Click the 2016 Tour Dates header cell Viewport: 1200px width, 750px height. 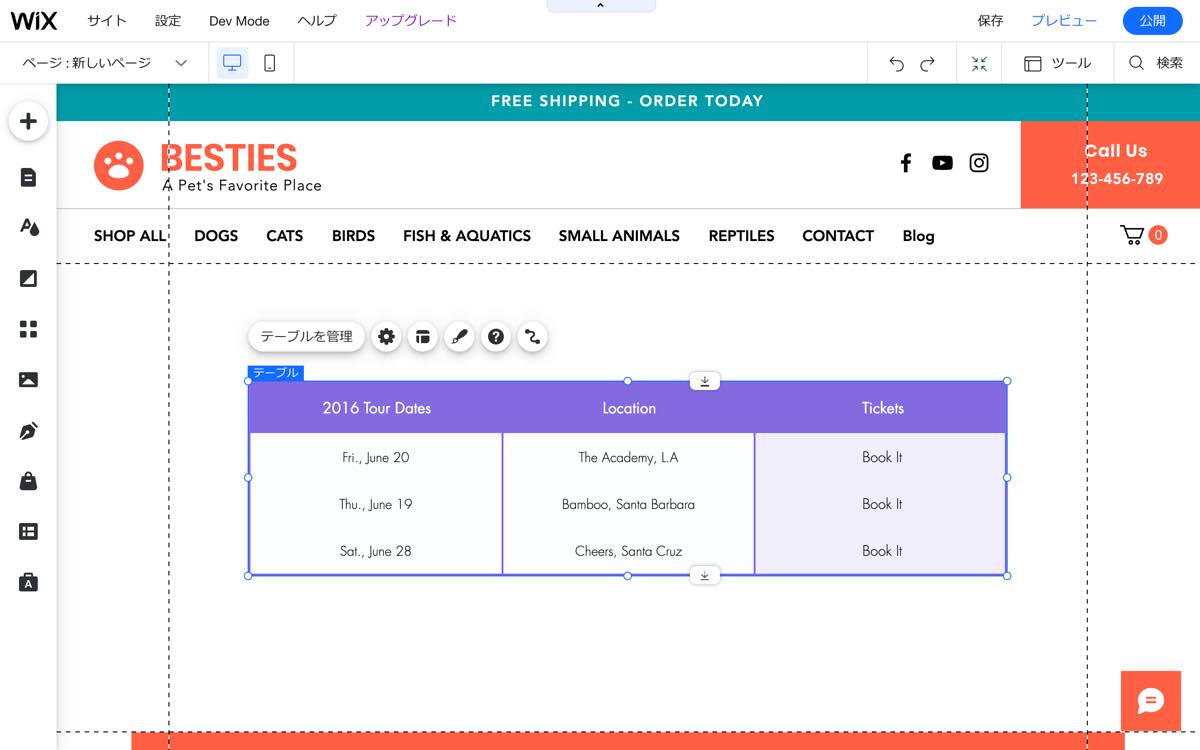(376, 408)
